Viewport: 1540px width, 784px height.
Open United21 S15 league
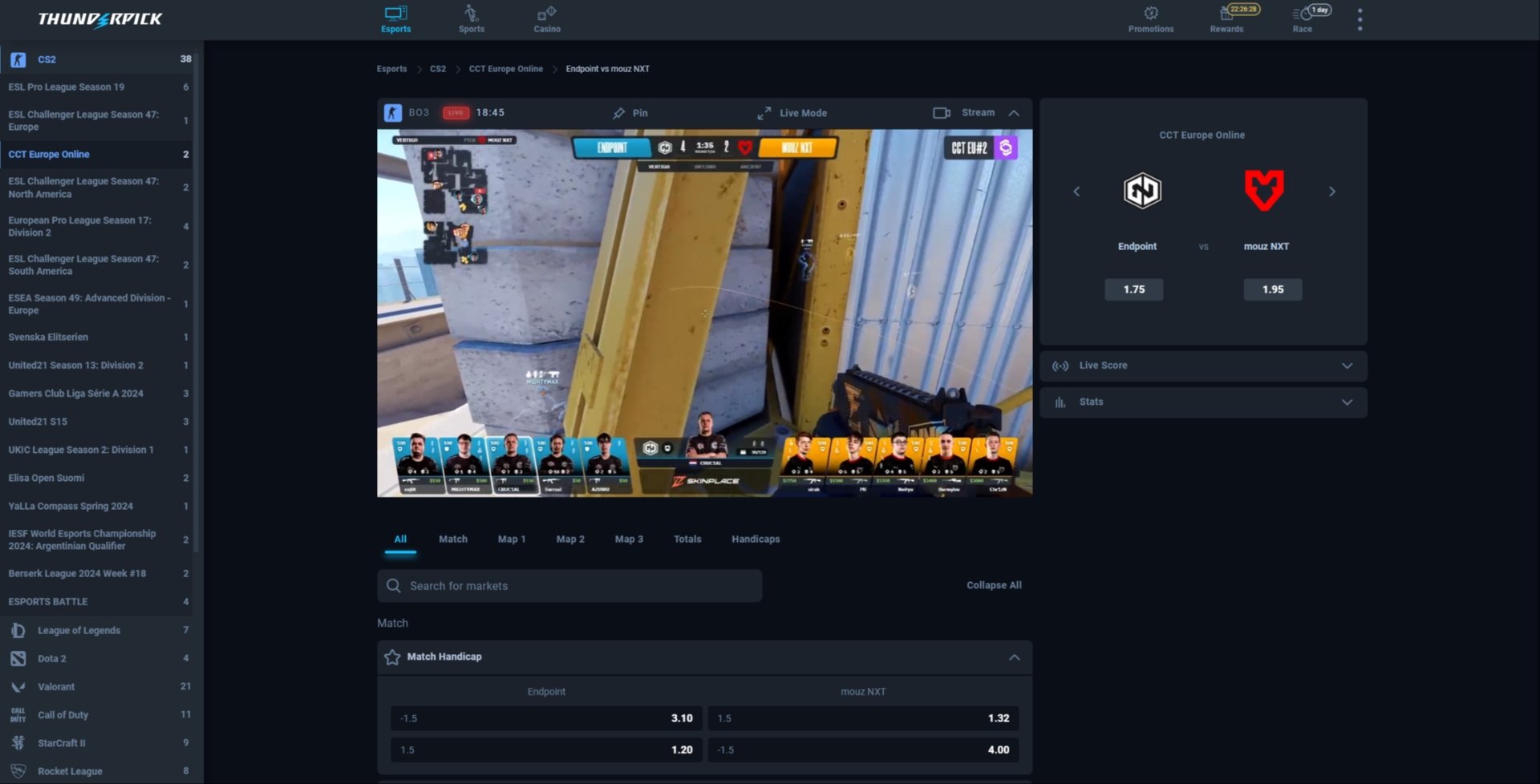point(96,422)
